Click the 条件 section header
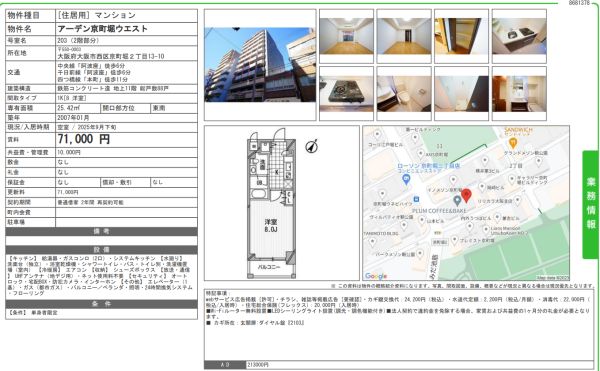Viewport: 600px width, 371px height. (x=101, y=304)
